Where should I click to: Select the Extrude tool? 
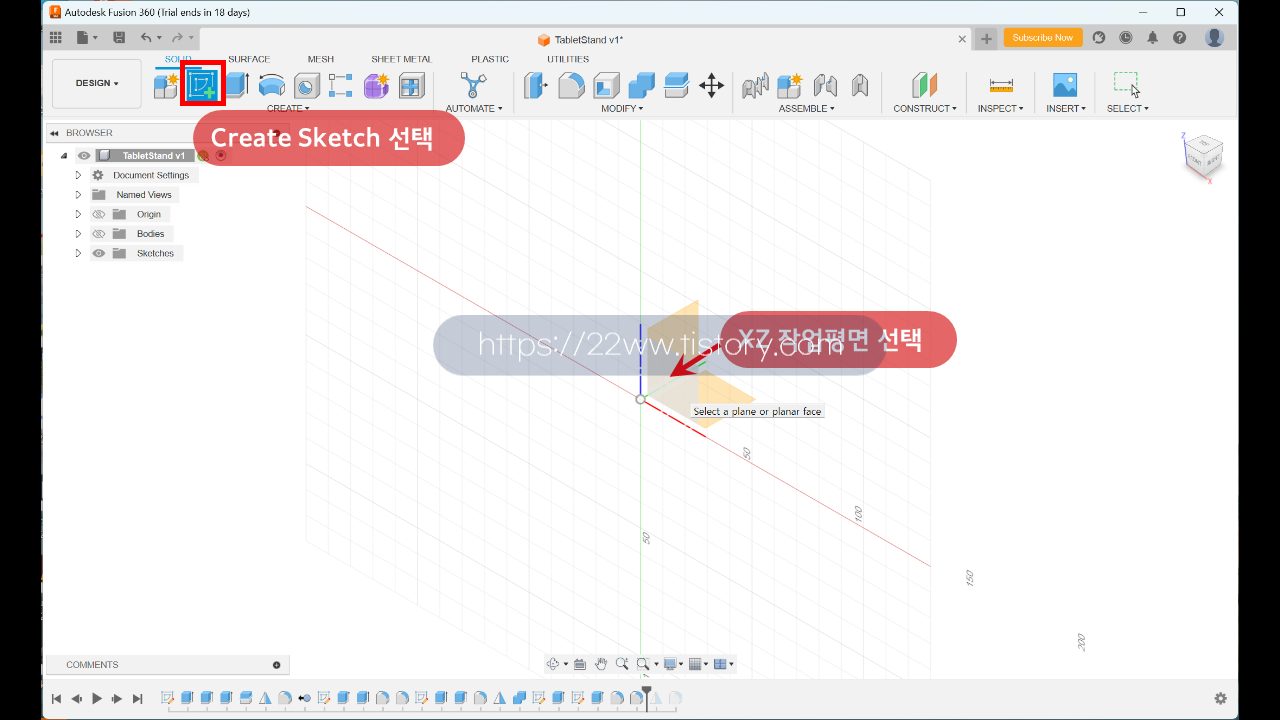click(x=237, y=85)
